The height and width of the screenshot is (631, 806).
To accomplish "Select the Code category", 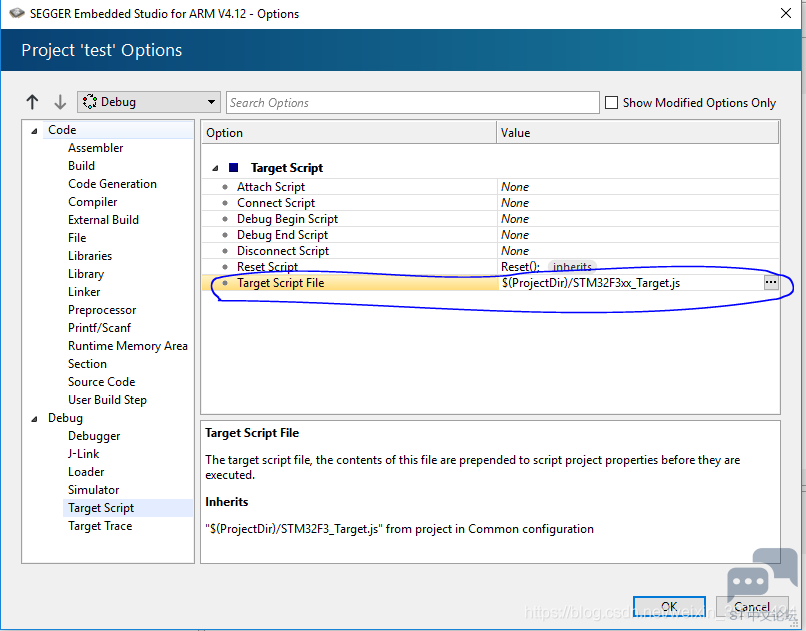I will pos(62,130).
